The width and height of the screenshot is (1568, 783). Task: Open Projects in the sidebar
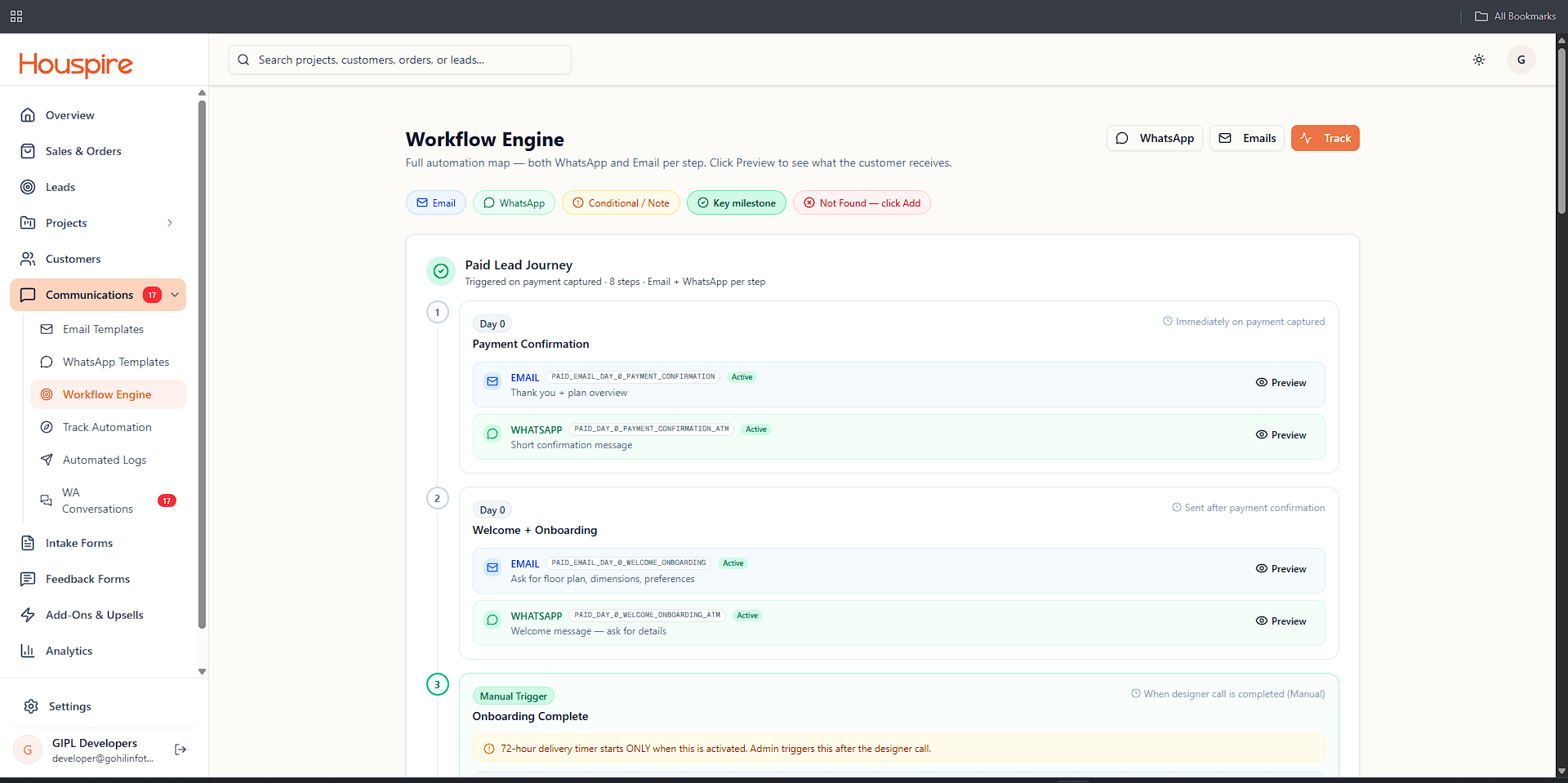pyautogui.click(x=98, y=223)
